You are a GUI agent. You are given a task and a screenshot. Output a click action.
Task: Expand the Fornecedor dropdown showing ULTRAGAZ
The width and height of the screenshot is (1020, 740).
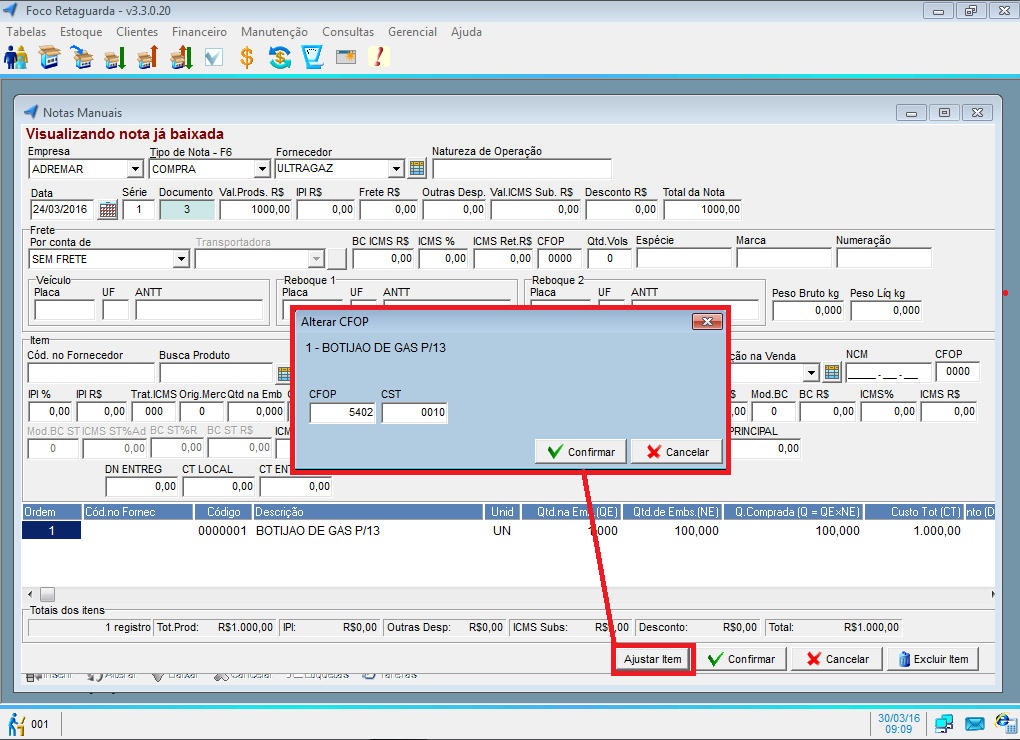(x=396, y=169)
